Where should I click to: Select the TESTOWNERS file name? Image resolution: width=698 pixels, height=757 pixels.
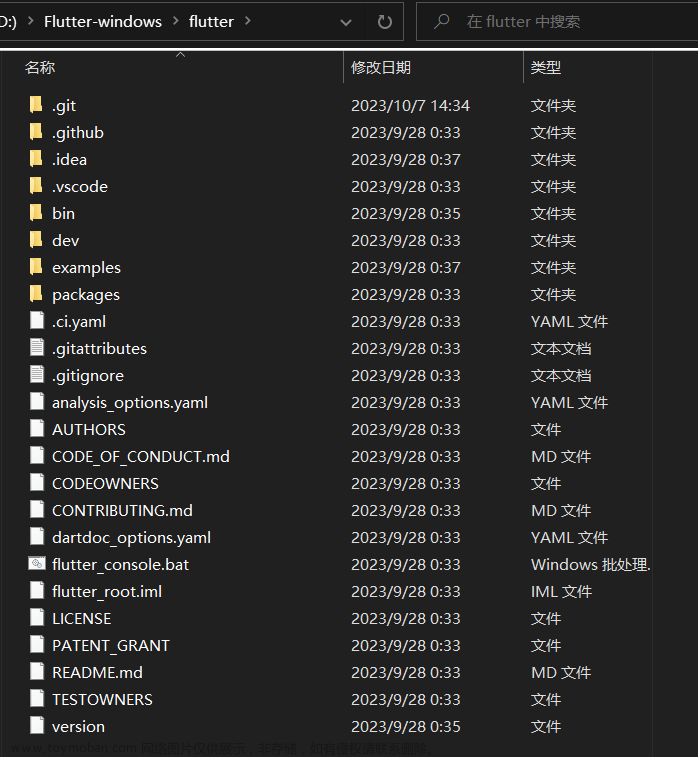tap(102, 700)
